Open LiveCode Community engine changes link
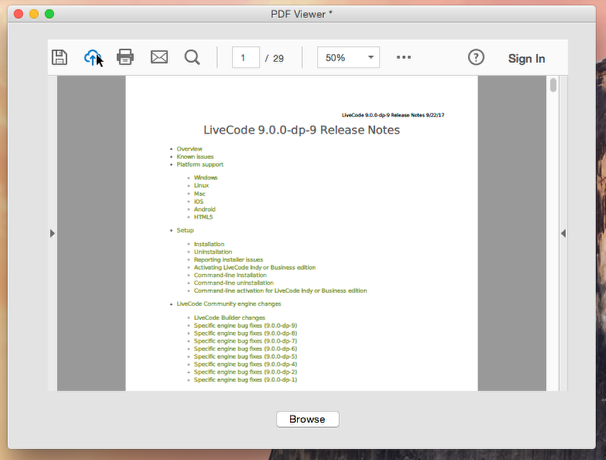This screenshot has height=460, width=606. coord(229,304)
